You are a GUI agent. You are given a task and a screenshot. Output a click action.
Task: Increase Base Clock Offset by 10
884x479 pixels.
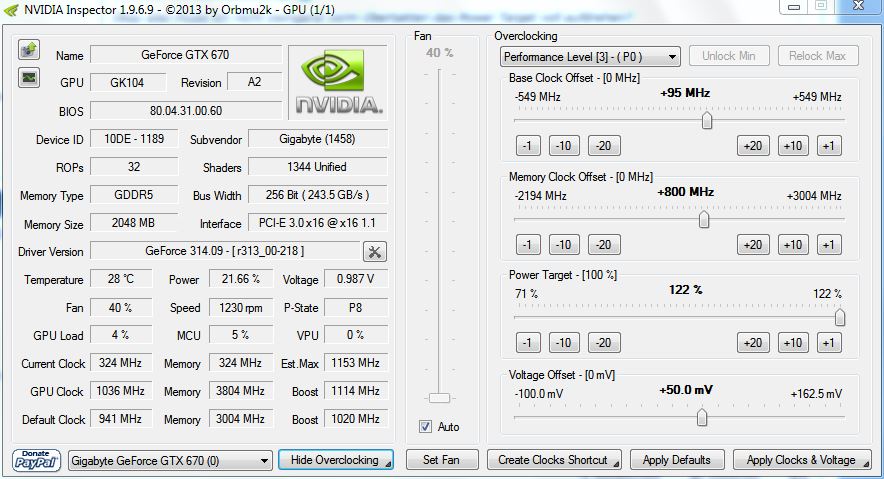pos(793,146)
